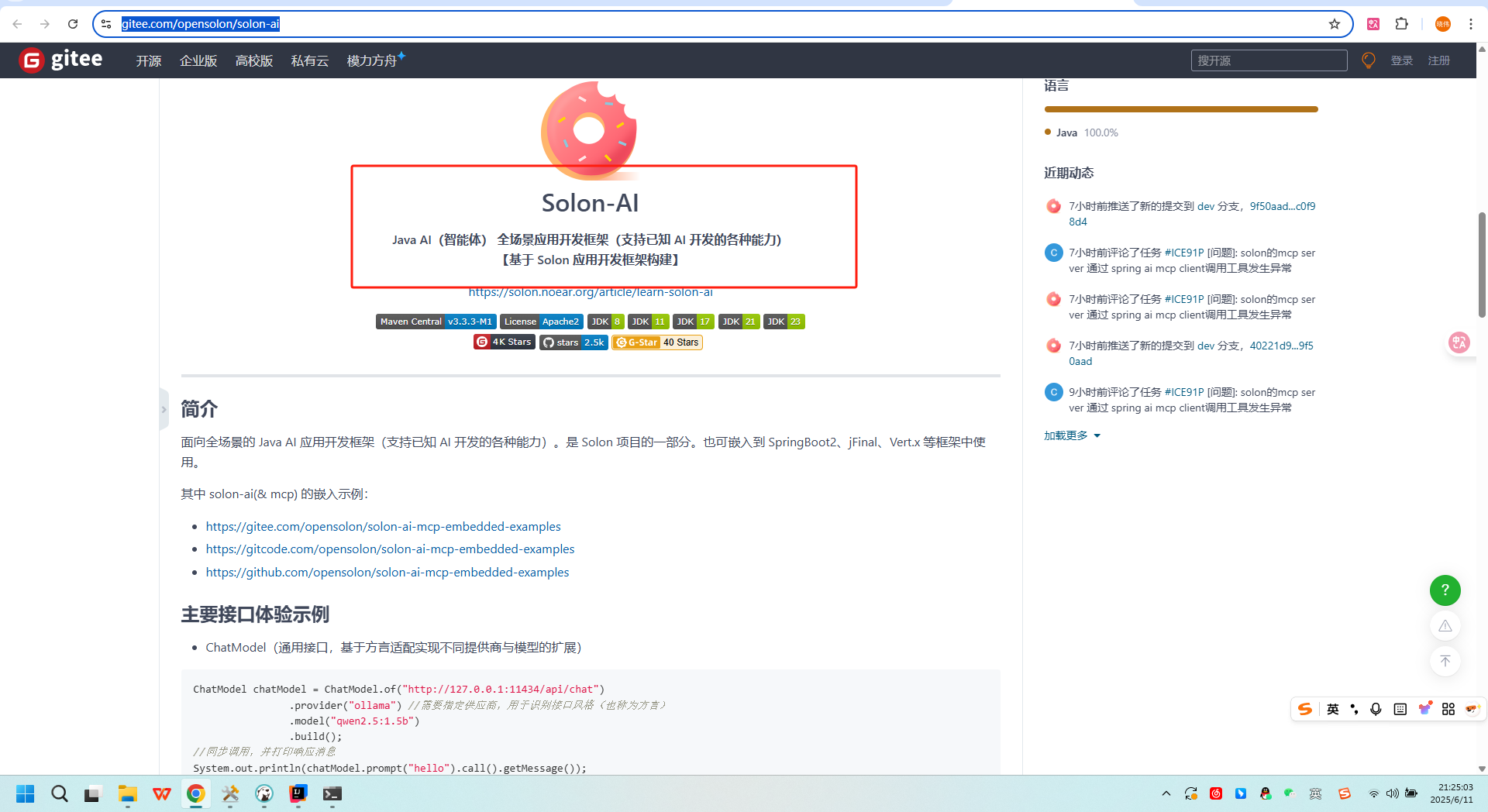This screenshot has height=812, width=1488.
Task: Click the floating warning triangle icon
Action: 1445,625
